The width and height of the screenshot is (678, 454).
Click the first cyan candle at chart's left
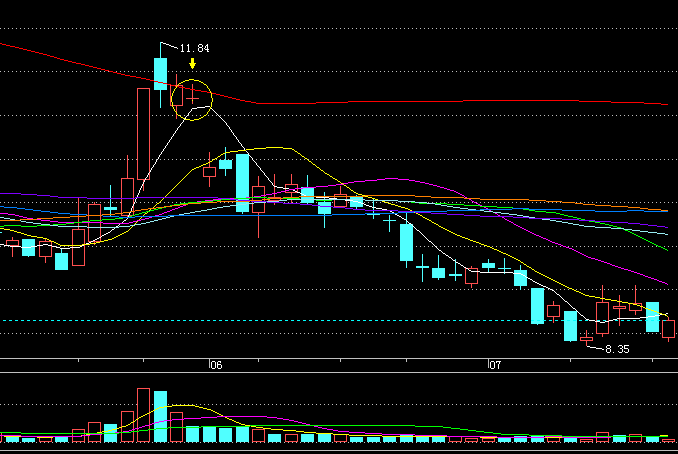[x=28, y=247]
